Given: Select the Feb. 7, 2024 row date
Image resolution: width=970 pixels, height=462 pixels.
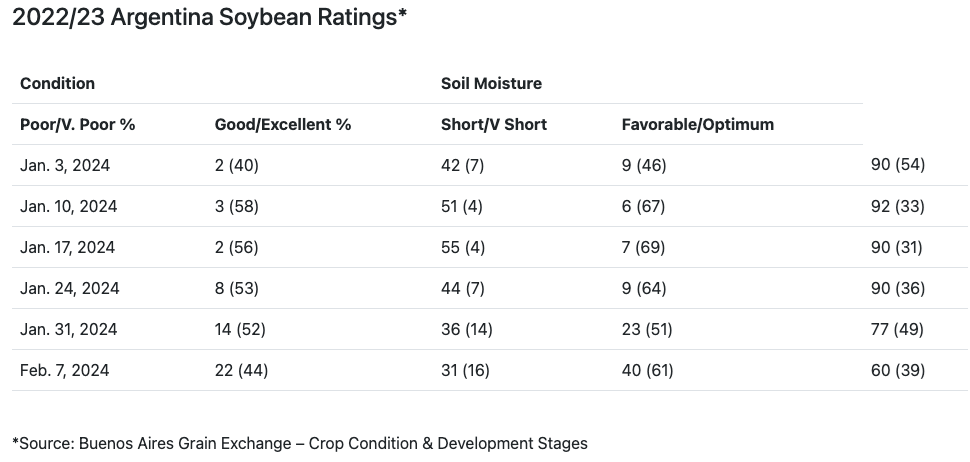Looking at the screenshot, I should coord(65,370).
